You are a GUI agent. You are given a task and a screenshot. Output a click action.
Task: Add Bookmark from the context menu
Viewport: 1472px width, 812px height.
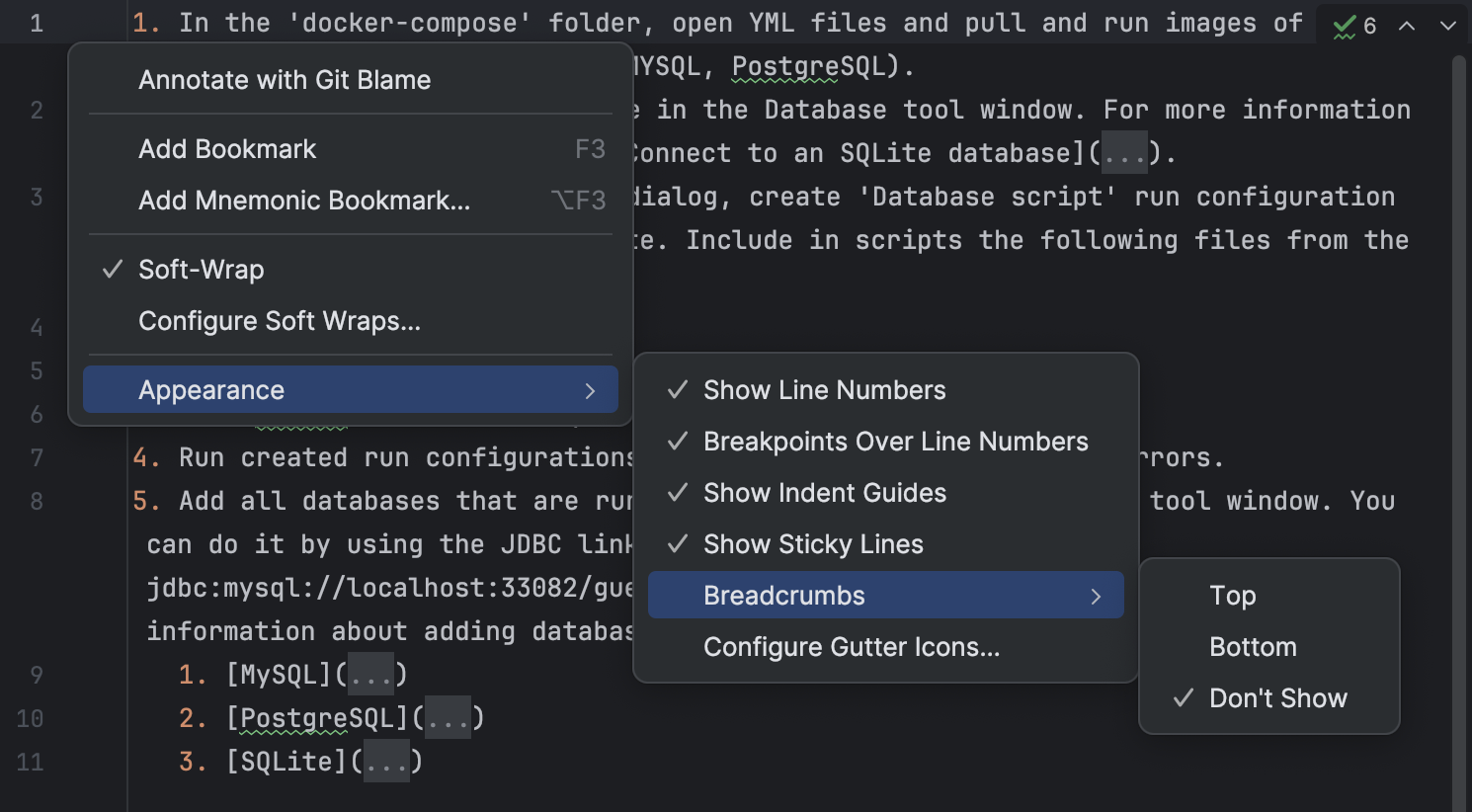[x=227, y=148]
